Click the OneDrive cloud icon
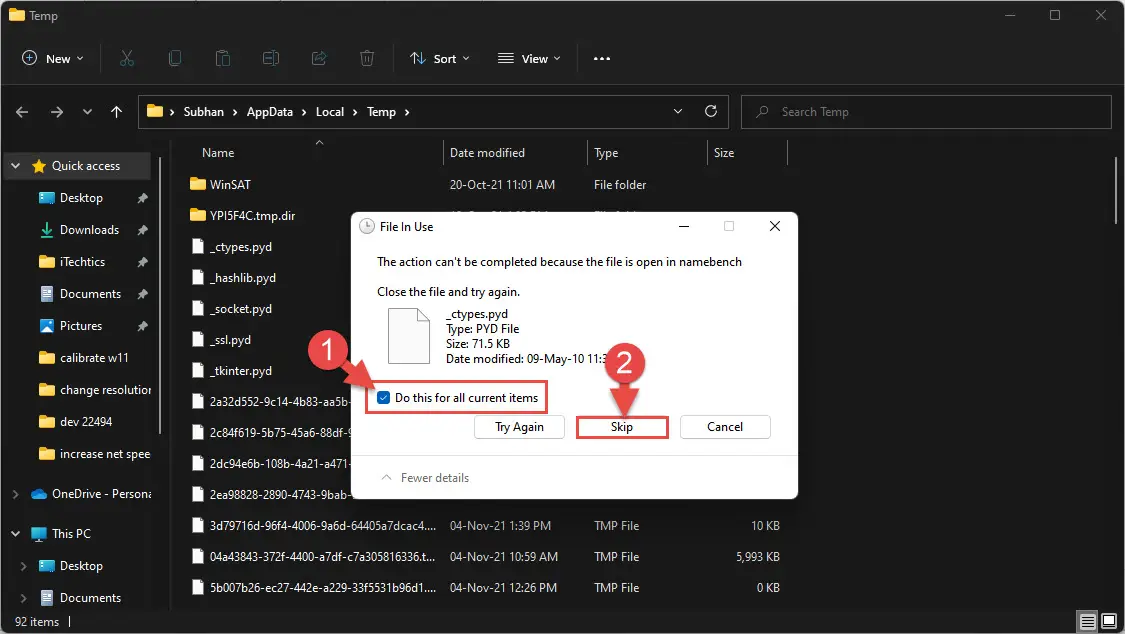 click(x=39, y=494)
